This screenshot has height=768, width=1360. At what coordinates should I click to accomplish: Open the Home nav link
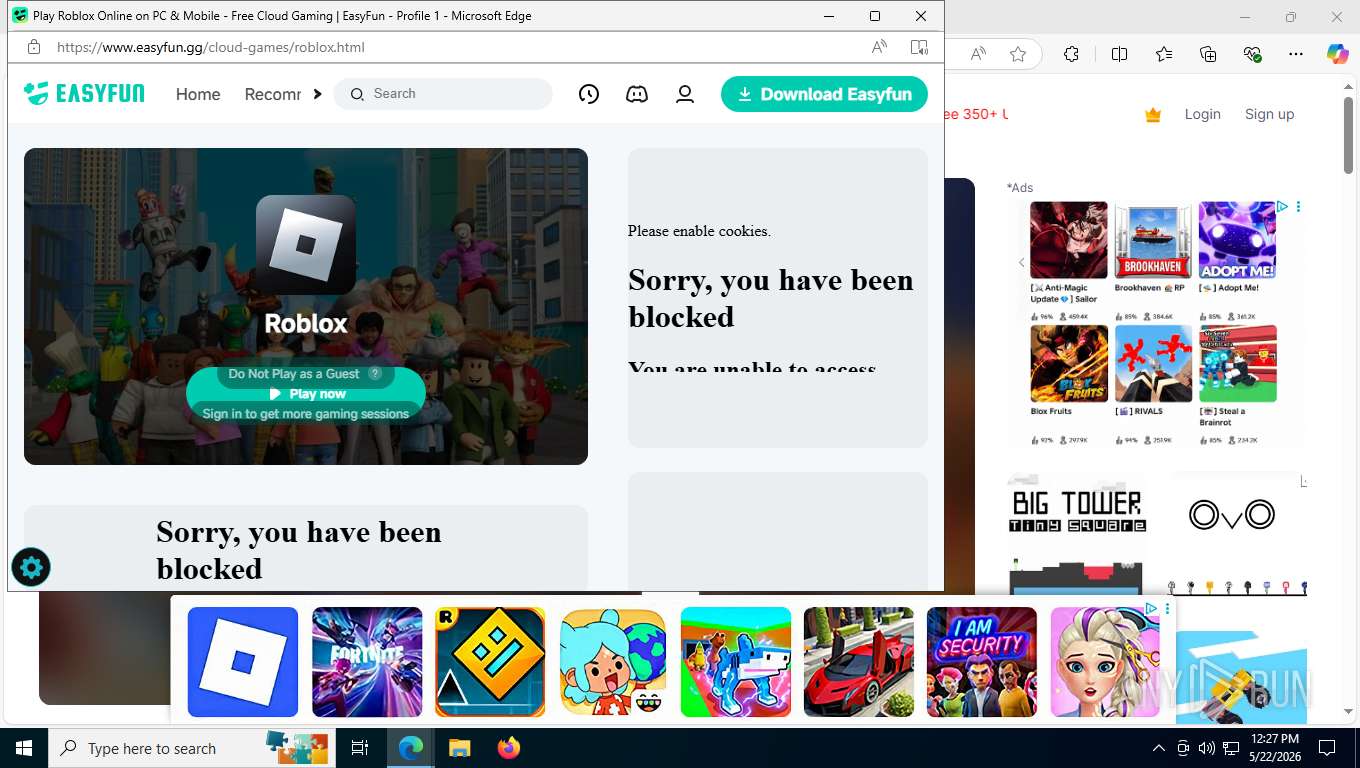198,94
